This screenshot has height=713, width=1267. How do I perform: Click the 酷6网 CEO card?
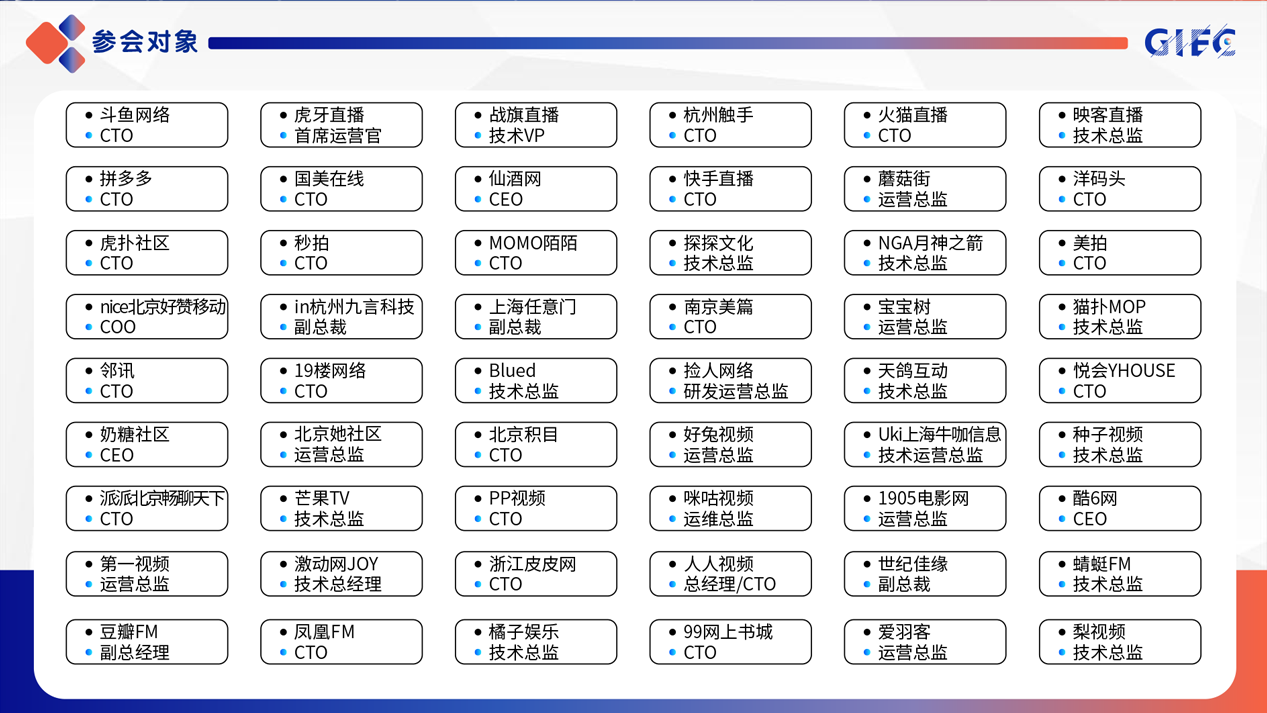1120,509
